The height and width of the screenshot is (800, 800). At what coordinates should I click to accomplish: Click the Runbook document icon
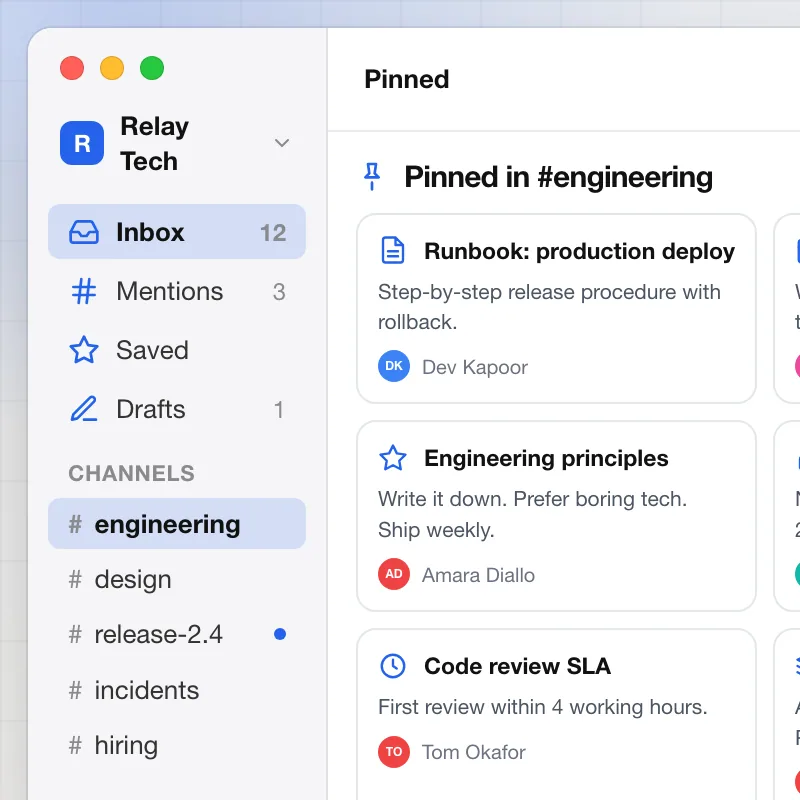(393, 251)
